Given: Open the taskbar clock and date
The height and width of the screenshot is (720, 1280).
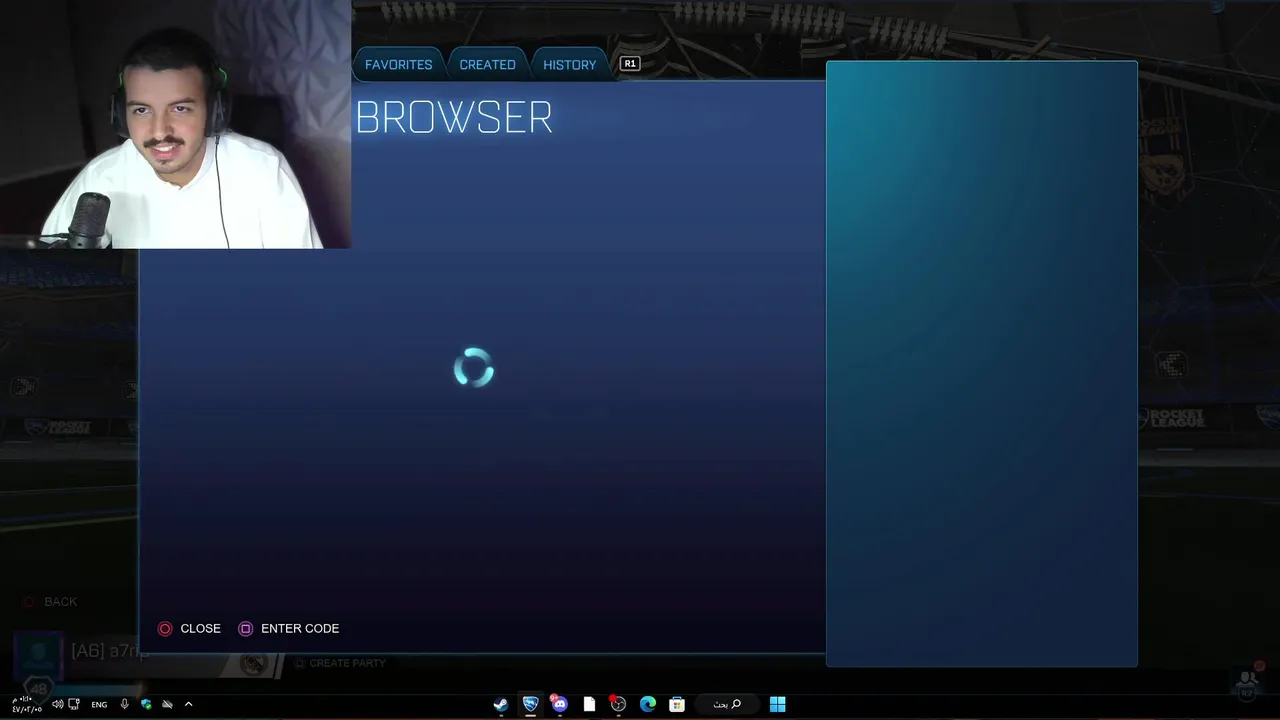Looking at the screenshot, I should [27, 704].
